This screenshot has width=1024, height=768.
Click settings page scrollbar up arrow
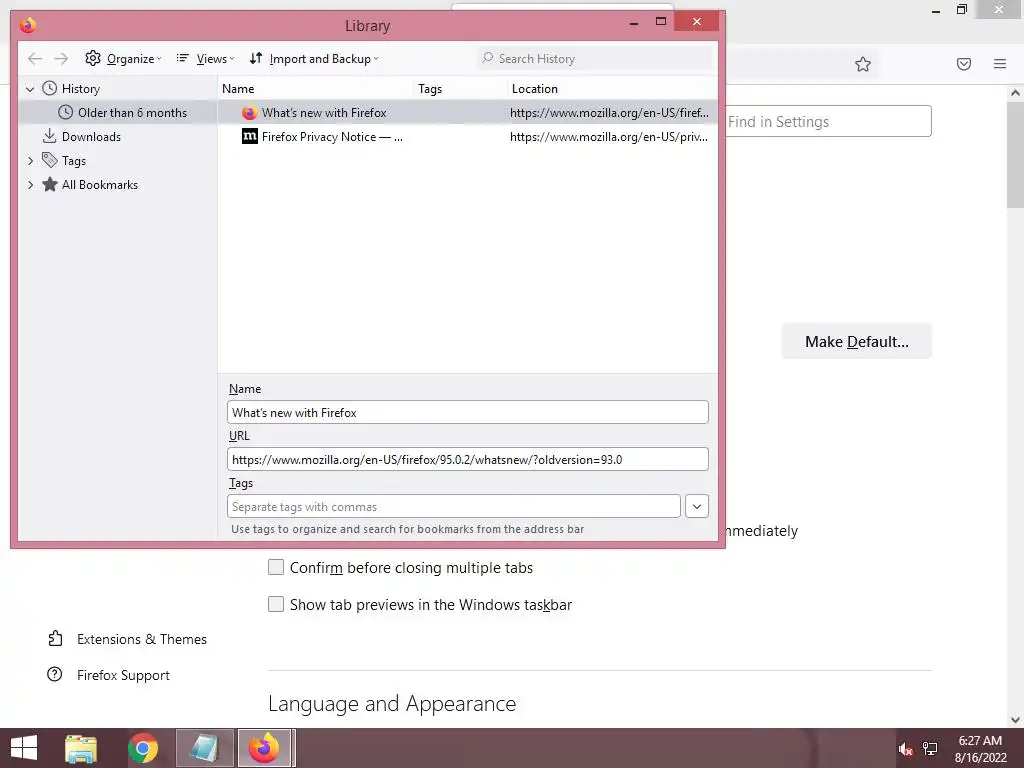click(1016, 93)
